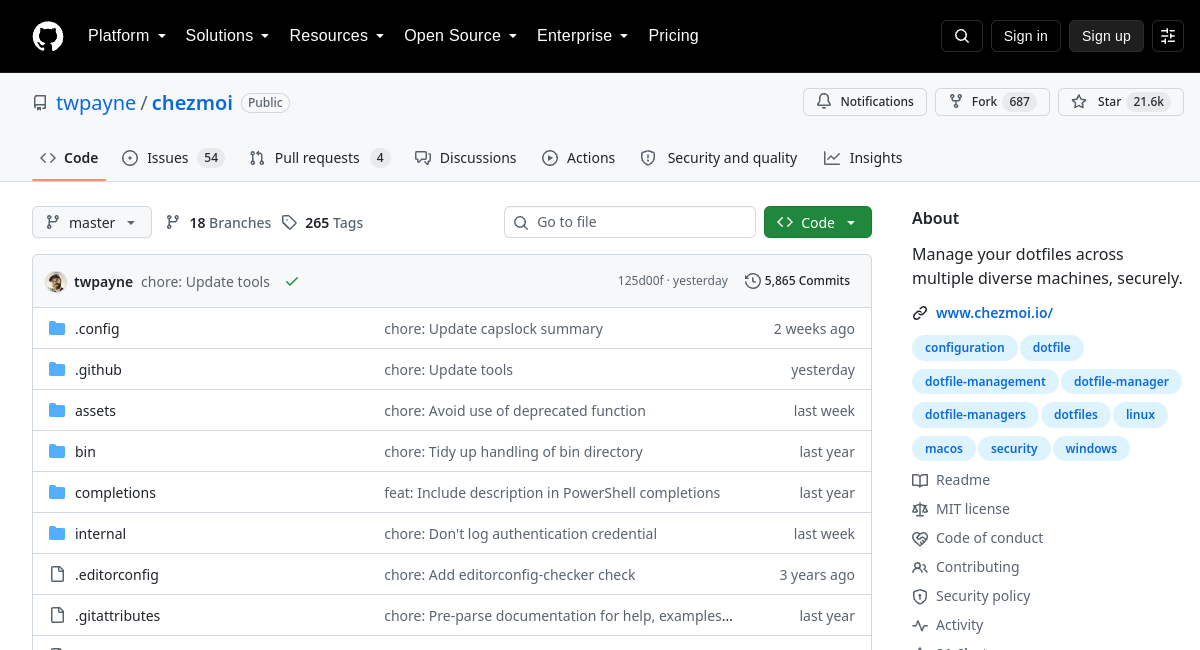The width and height of the screenshot is (1200, 650).
Task: Click the dotfile-manager topic tag
Action: [1121, 382]
